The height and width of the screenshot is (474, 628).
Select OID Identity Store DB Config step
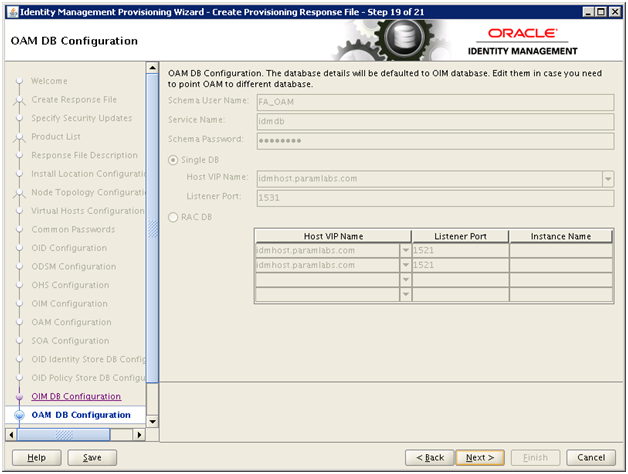coord(89,359)
